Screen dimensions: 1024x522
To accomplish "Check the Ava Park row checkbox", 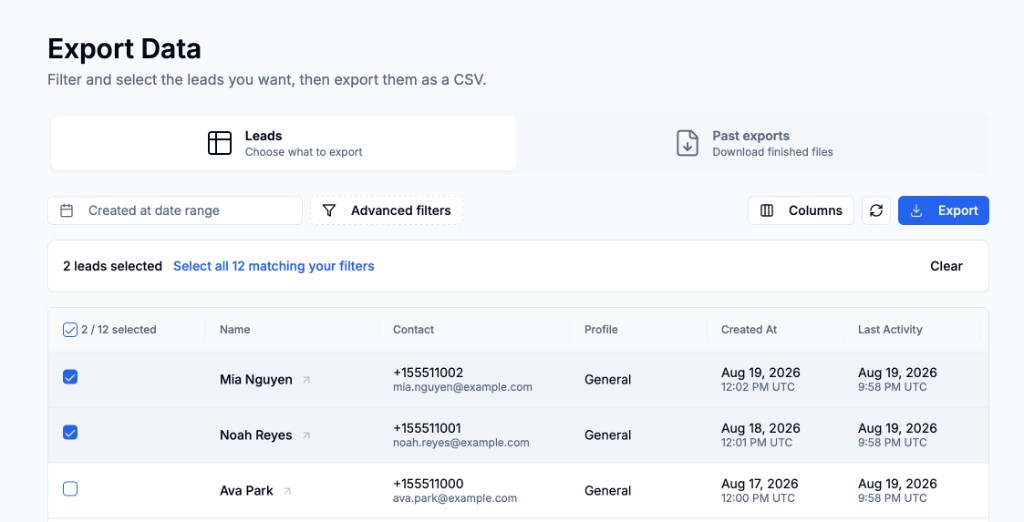I will tap(70, 489).
